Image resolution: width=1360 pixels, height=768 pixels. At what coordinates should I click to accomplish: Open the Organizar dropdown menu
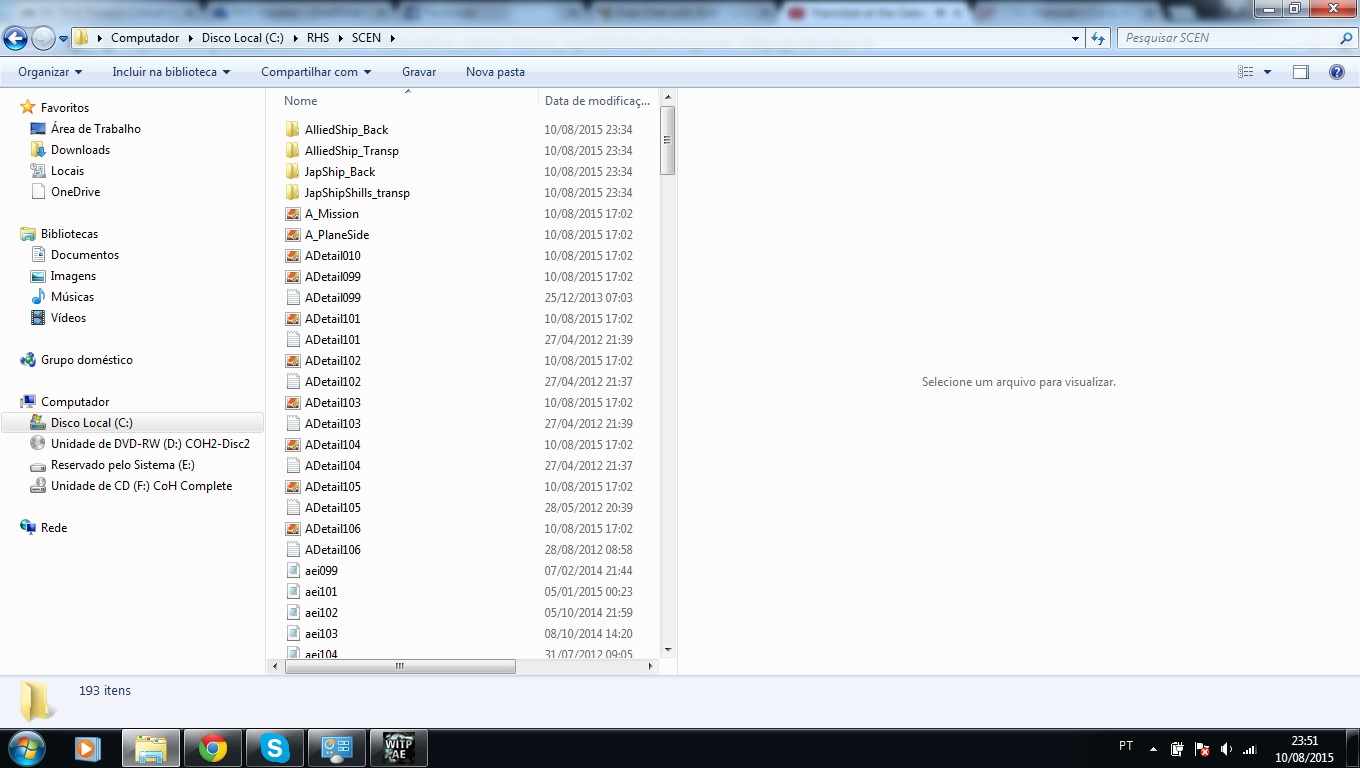[x=50, y=72]
